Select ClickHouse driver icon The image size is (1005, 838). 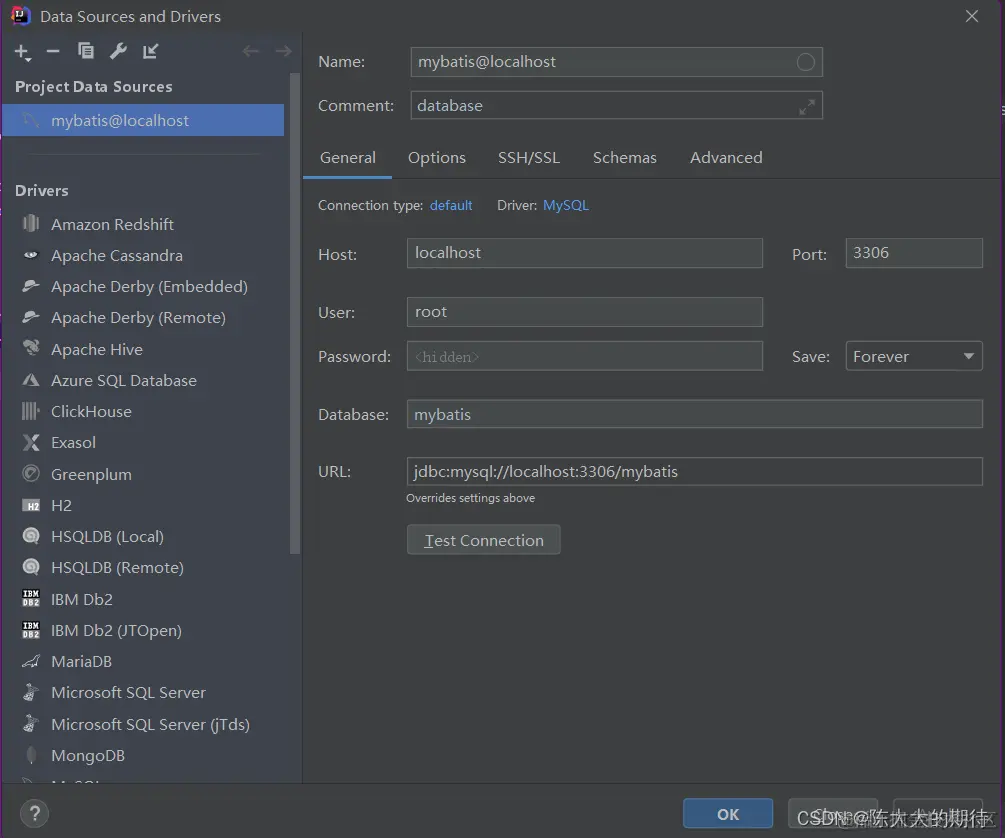(x=31, y=411)
